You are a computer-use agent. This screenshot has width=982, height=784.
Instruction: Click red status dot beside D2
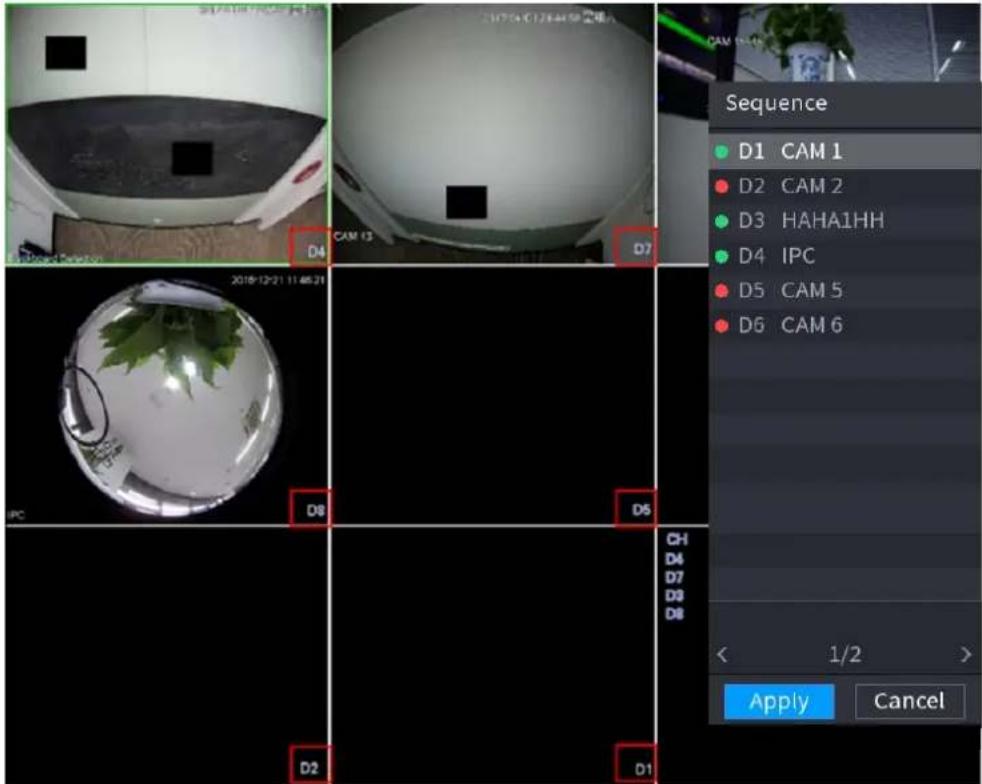(x=722, y=187)
